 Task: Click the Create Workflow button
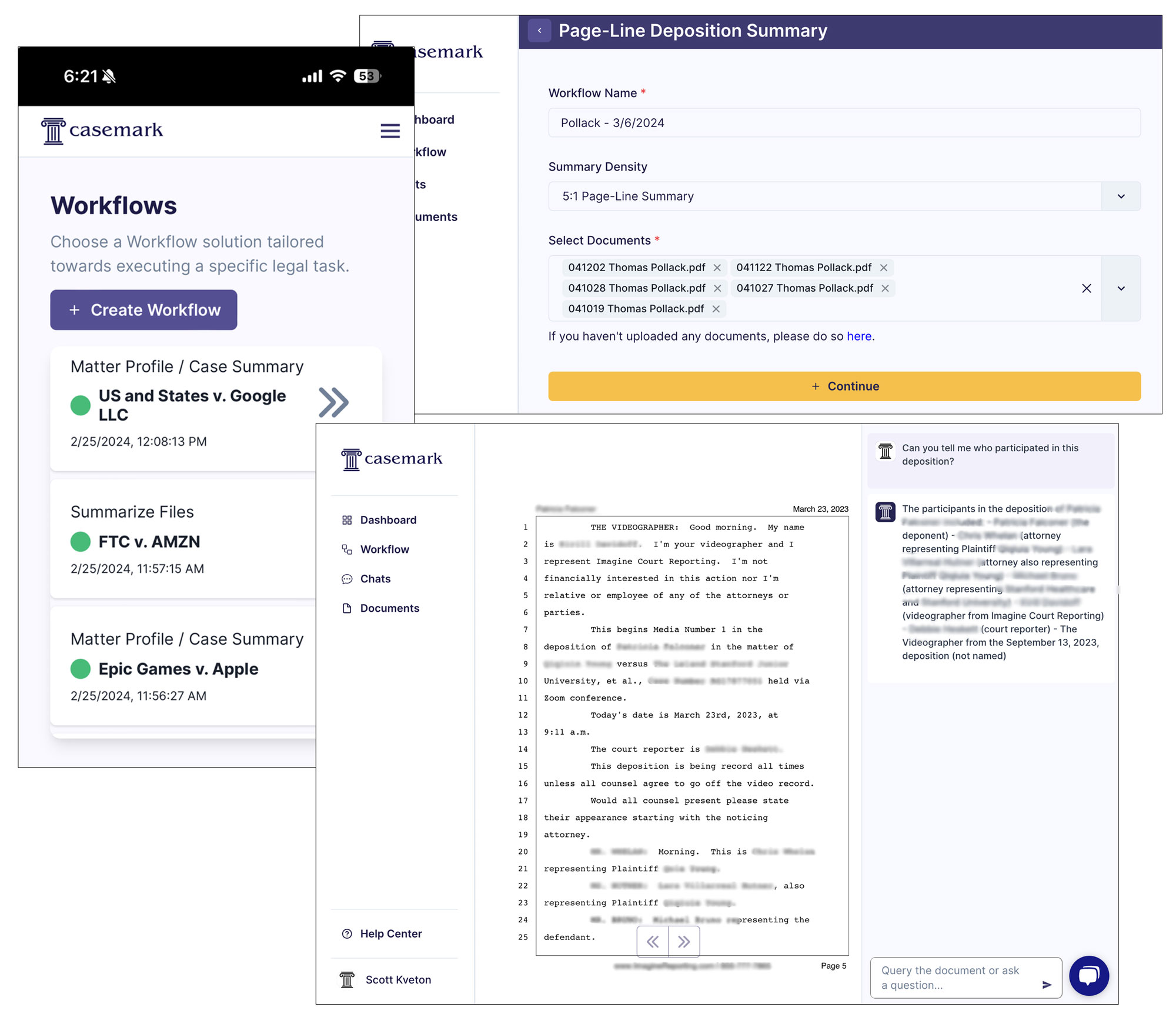[143, 310]
